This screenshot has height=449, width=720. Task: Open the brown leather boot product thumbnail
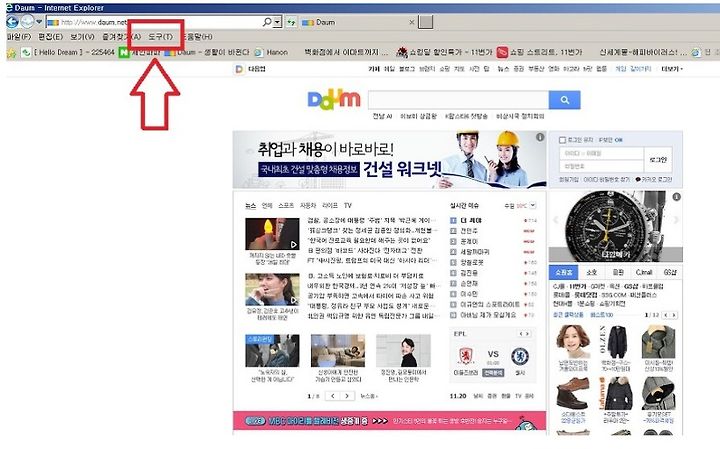click(x=573, y=394)
